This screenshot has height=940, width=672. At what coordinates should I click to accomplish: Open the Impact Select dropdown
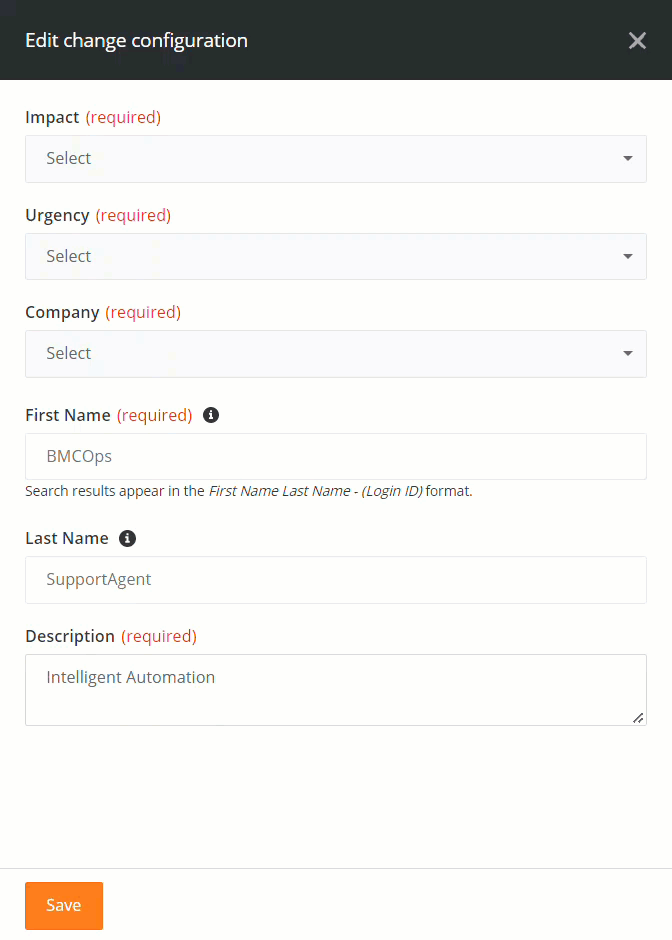[336, 159]
